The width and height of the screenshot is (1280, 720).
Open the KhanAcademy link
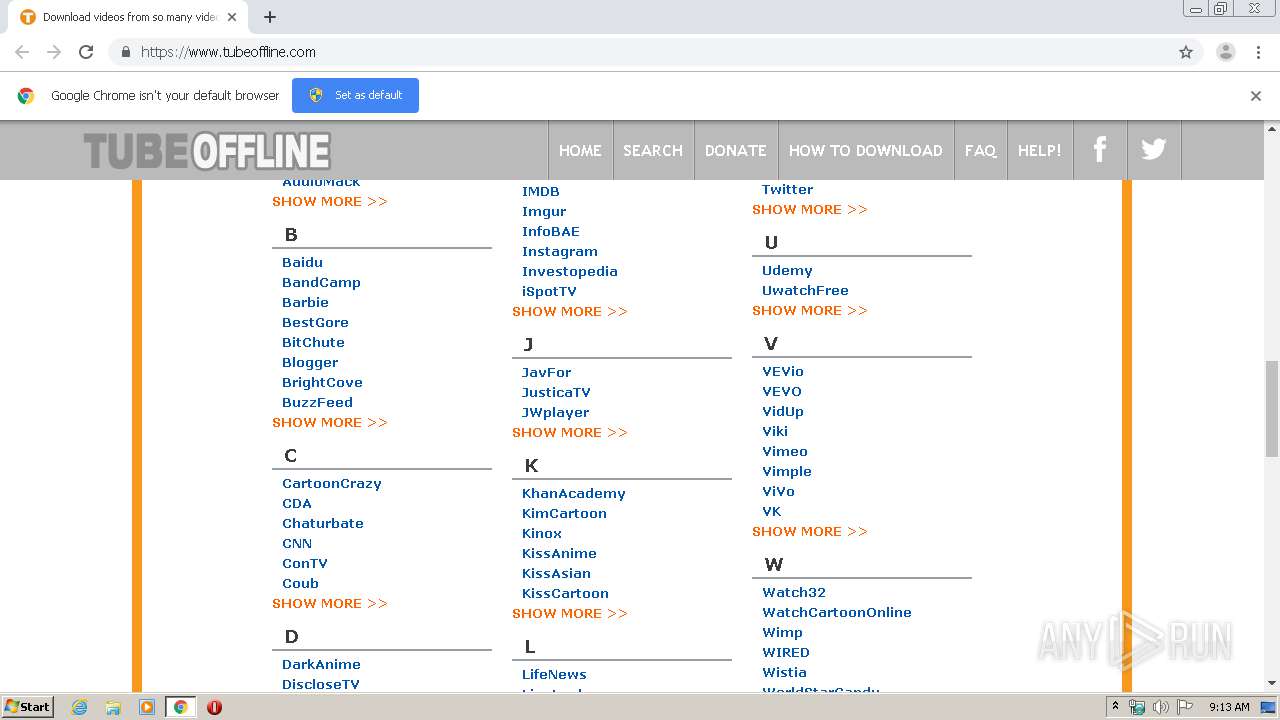pos(573,493)
